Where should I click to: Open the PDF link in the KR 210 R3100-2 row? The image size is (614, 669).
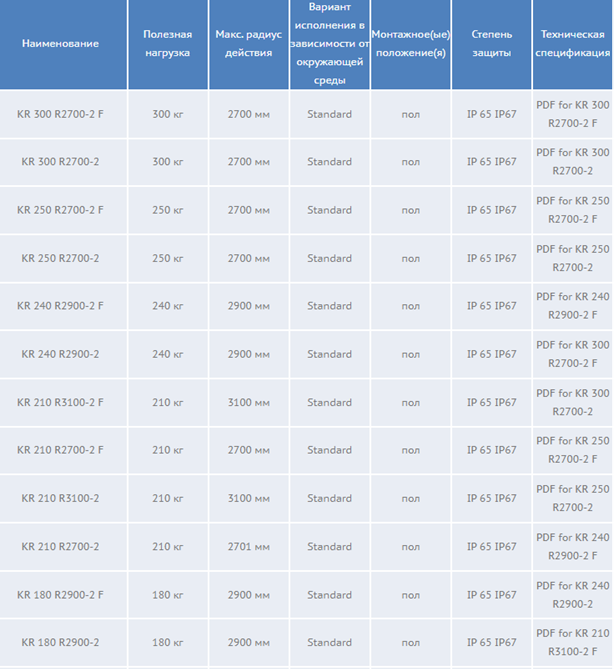573,499
